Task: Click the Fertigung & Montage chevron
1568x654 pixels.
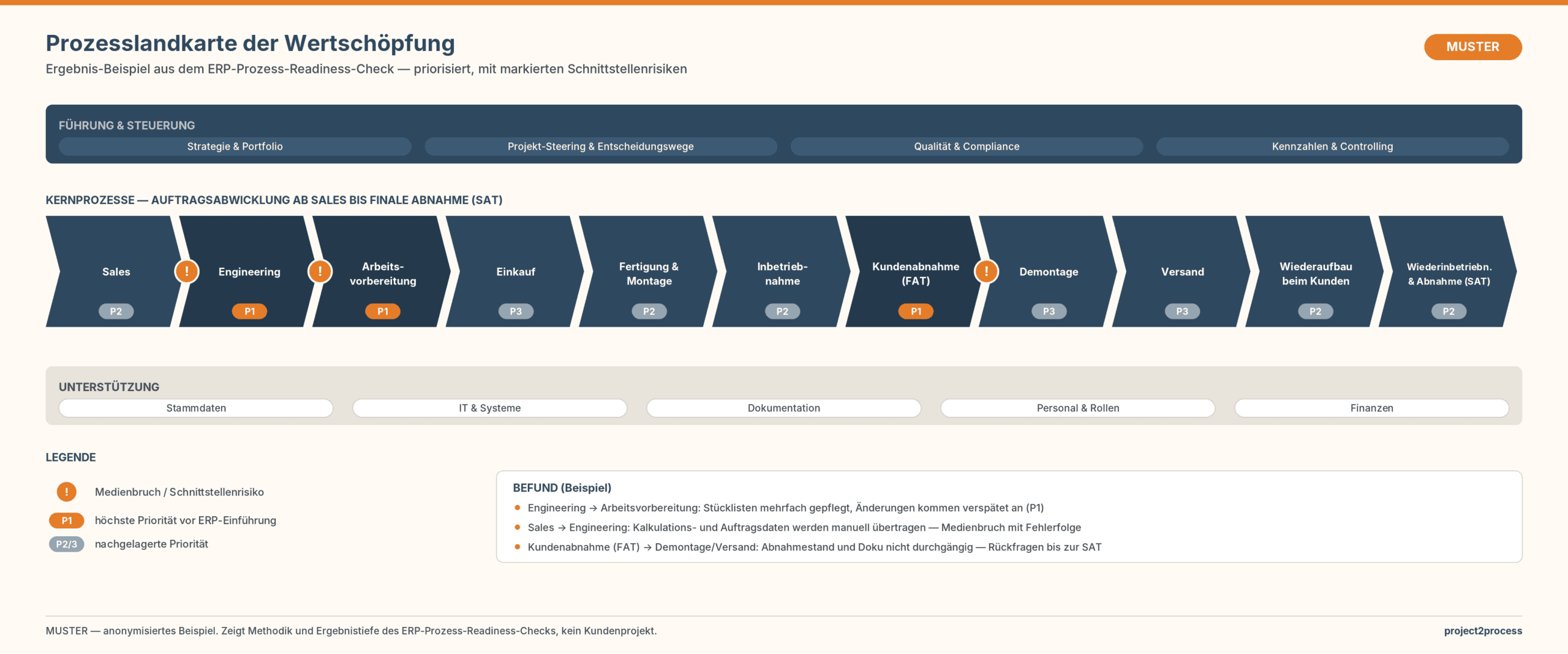Action: [x=649, y=271]
